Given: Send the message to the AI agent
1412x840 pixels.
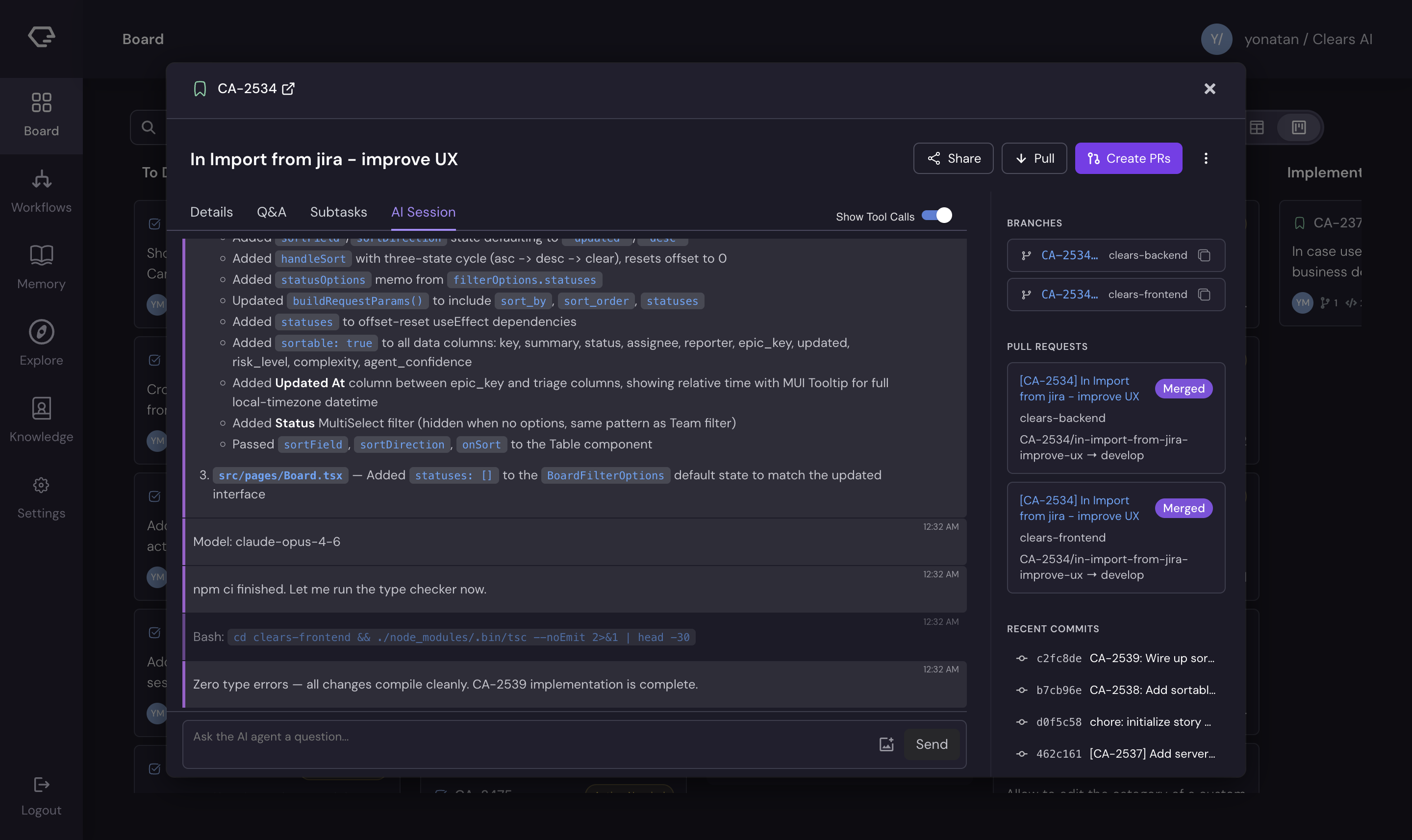Looking at the screenshot, I should (932, 744).
